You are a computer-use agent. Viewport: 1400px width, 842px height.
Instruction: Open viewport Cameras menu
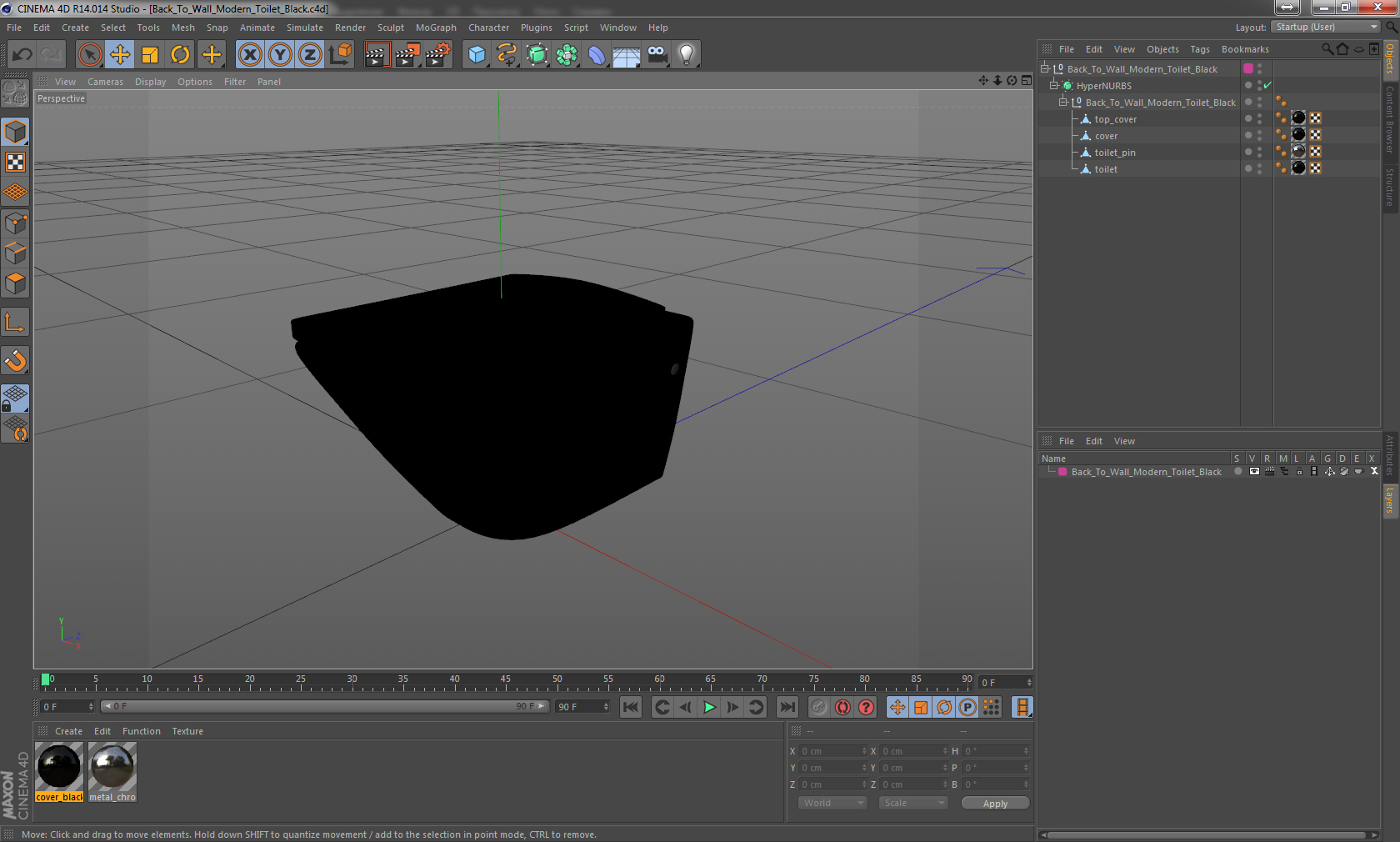(105, 82)
